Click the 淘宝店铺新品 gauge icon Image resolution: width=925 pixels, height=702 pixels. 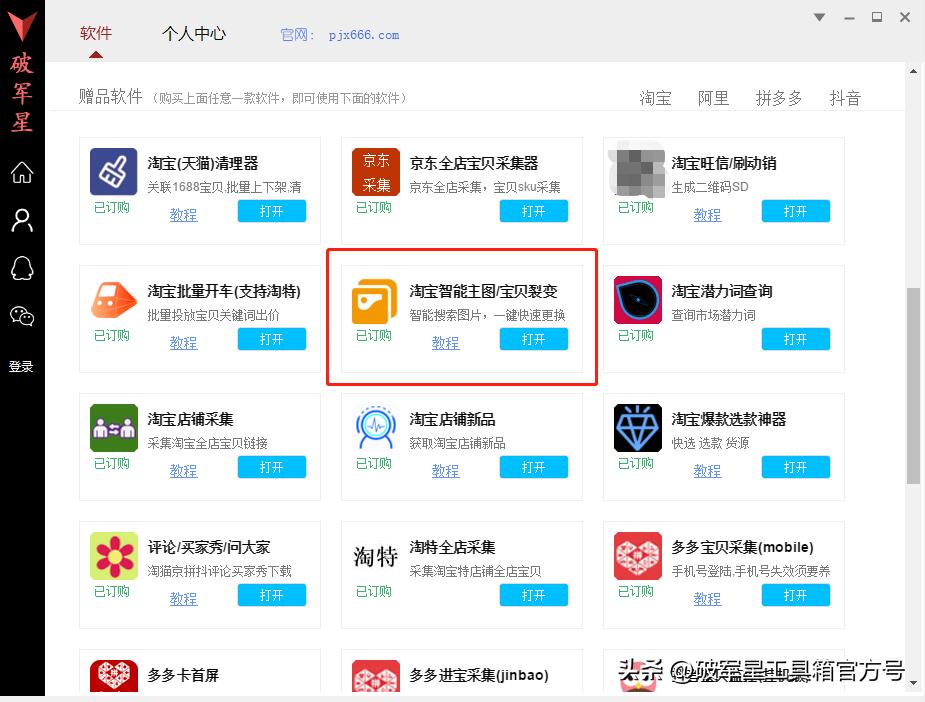375,427
